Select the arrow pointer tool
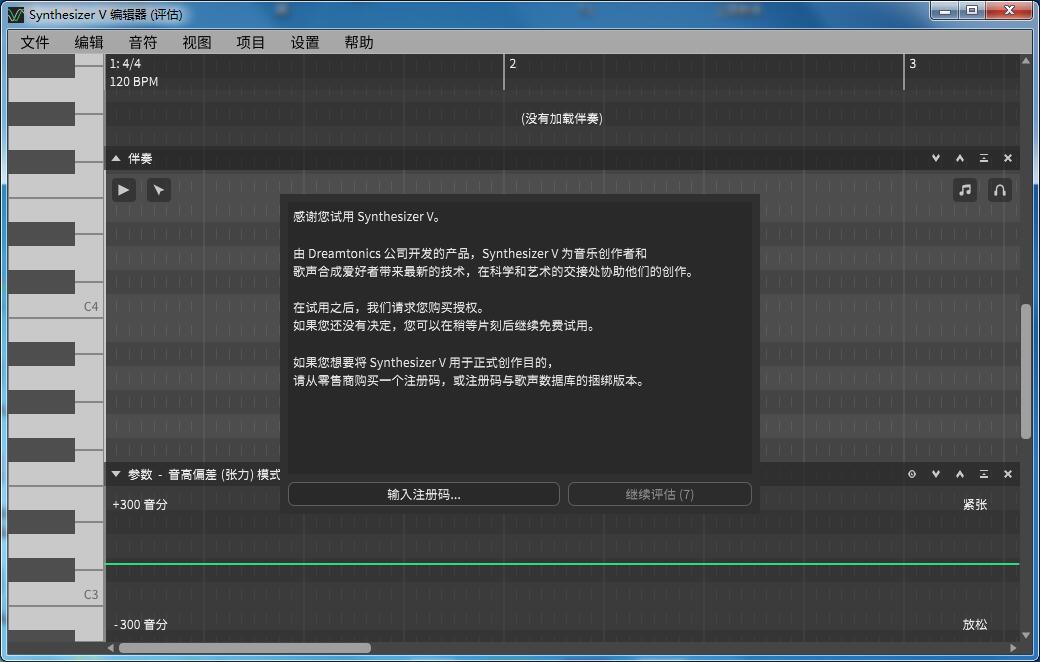This screenshot has width=1040, height=662. coord(158,190)
